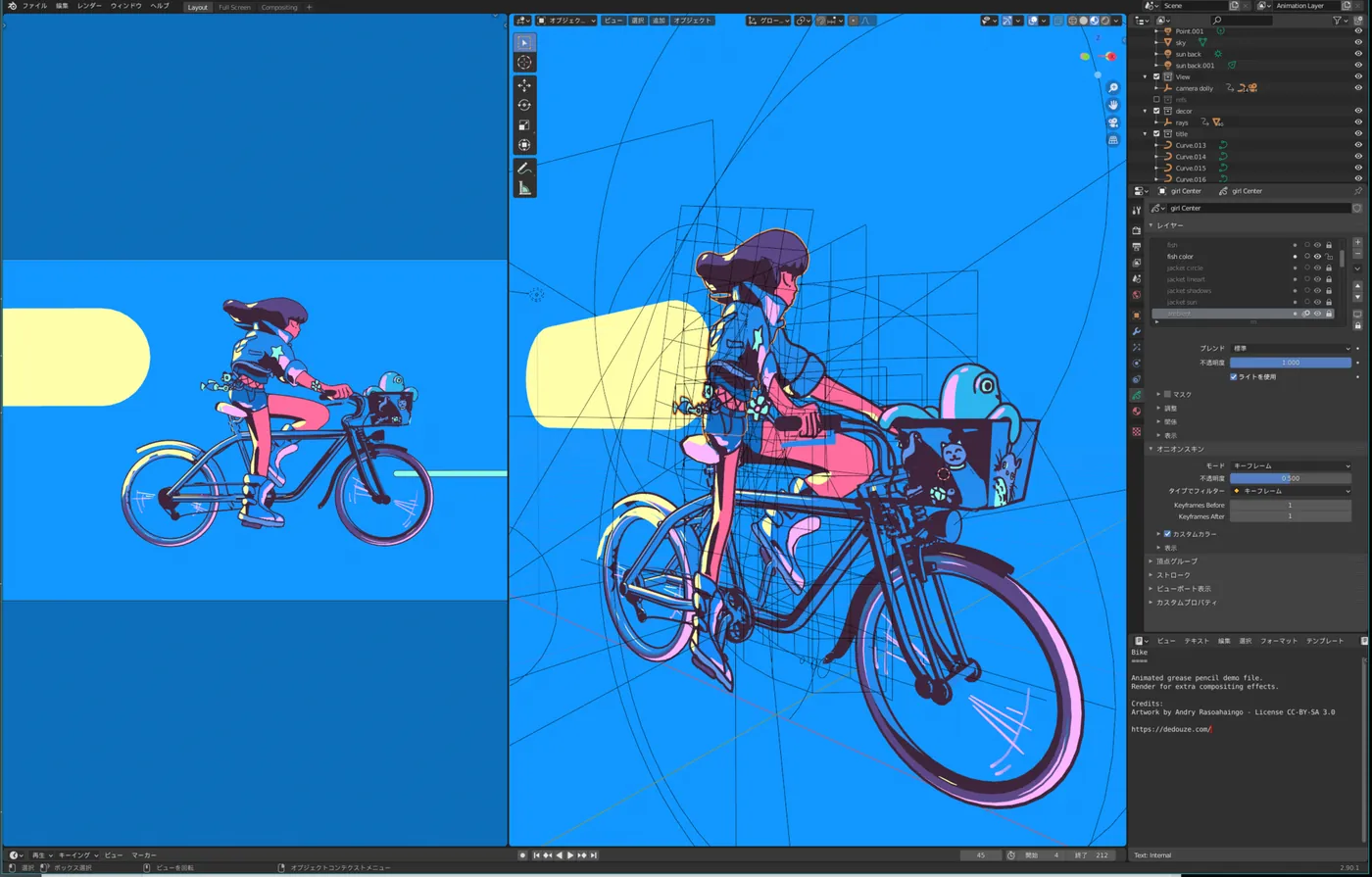This screenshot has width=1372, height=877.
Task: Click the pin icon in properties header
Action: [x=1357, y=191]
